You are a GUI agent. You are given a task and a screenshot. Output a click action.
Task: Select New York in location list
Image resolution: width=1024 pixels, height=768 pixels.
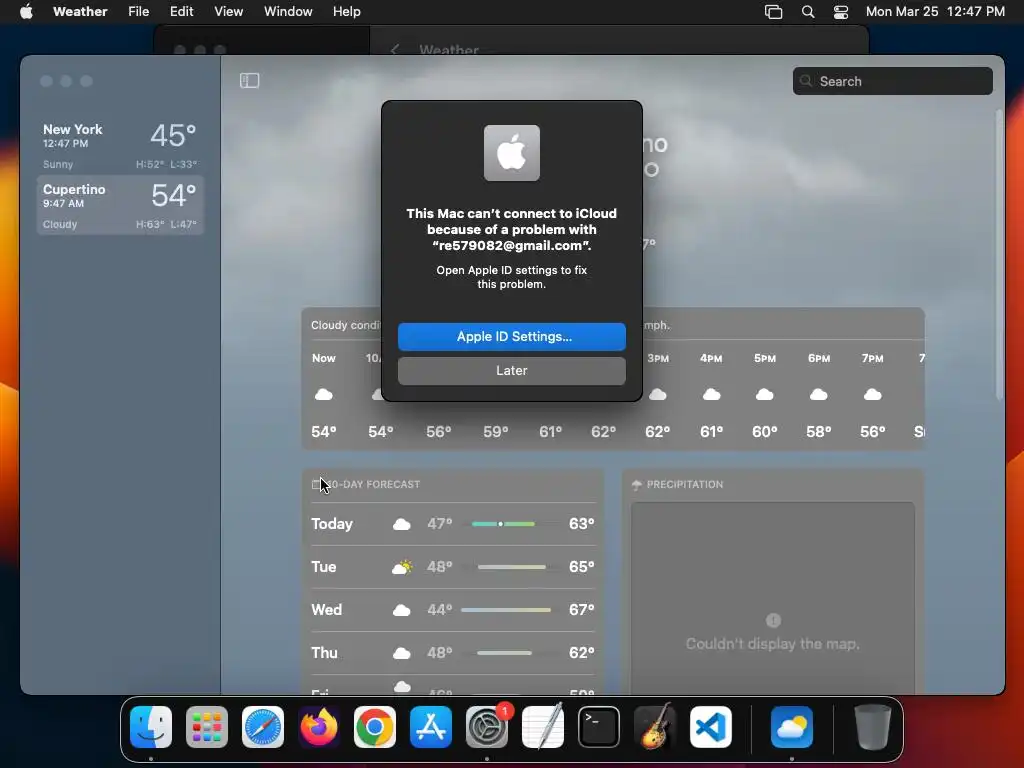tap(120, 145)
